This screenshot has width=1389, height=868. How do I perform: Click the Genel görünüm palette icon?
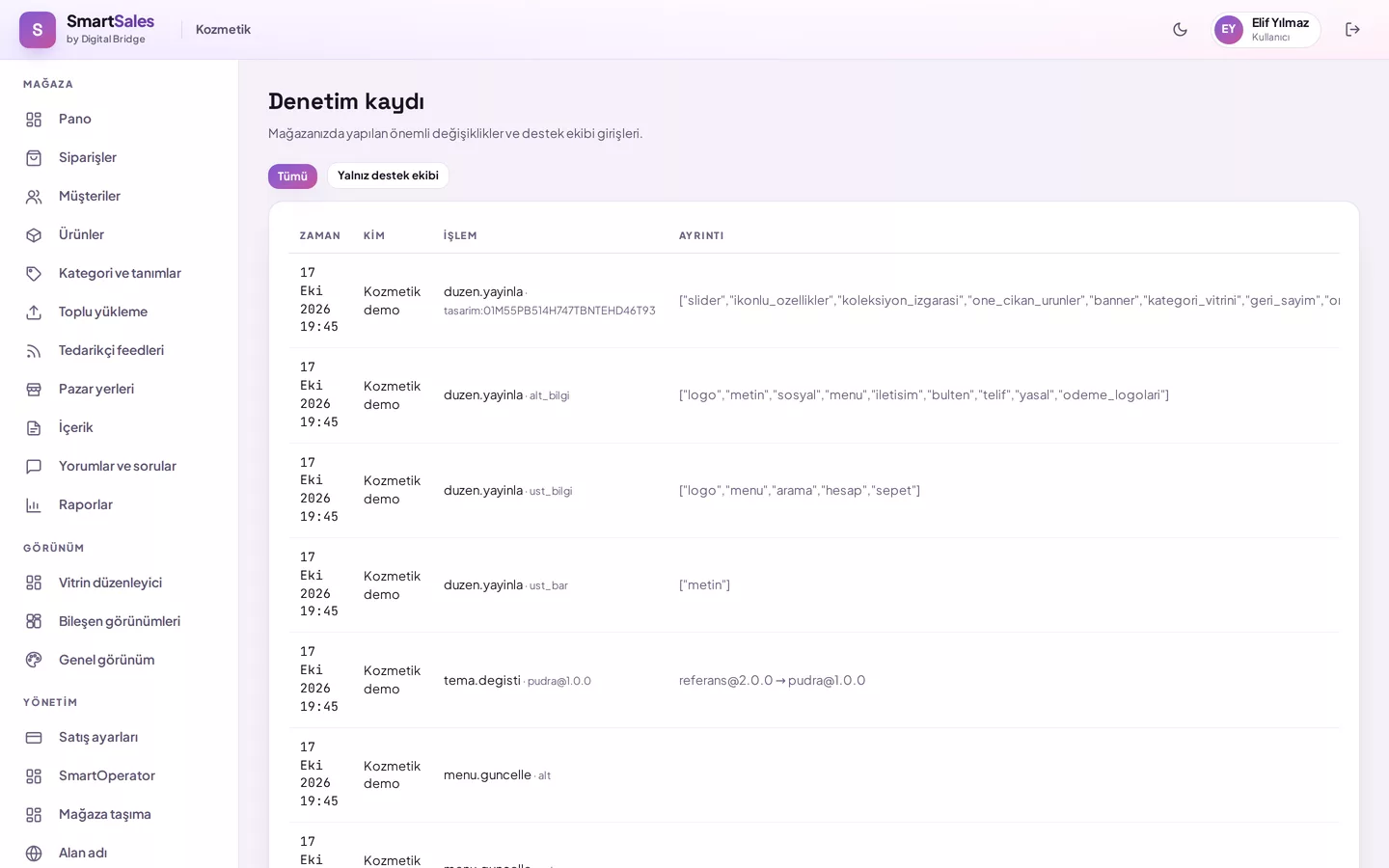(34, 661)
